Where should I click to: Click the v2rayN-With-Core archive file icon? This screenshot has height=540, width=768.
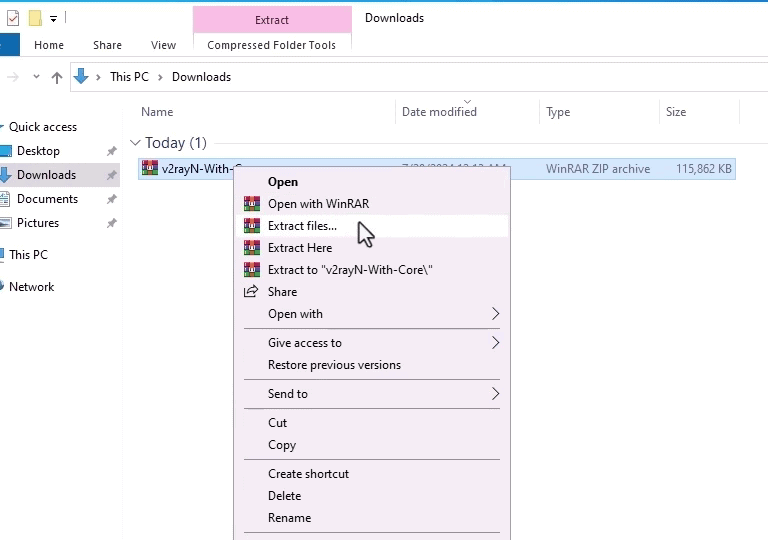(150, 169)
